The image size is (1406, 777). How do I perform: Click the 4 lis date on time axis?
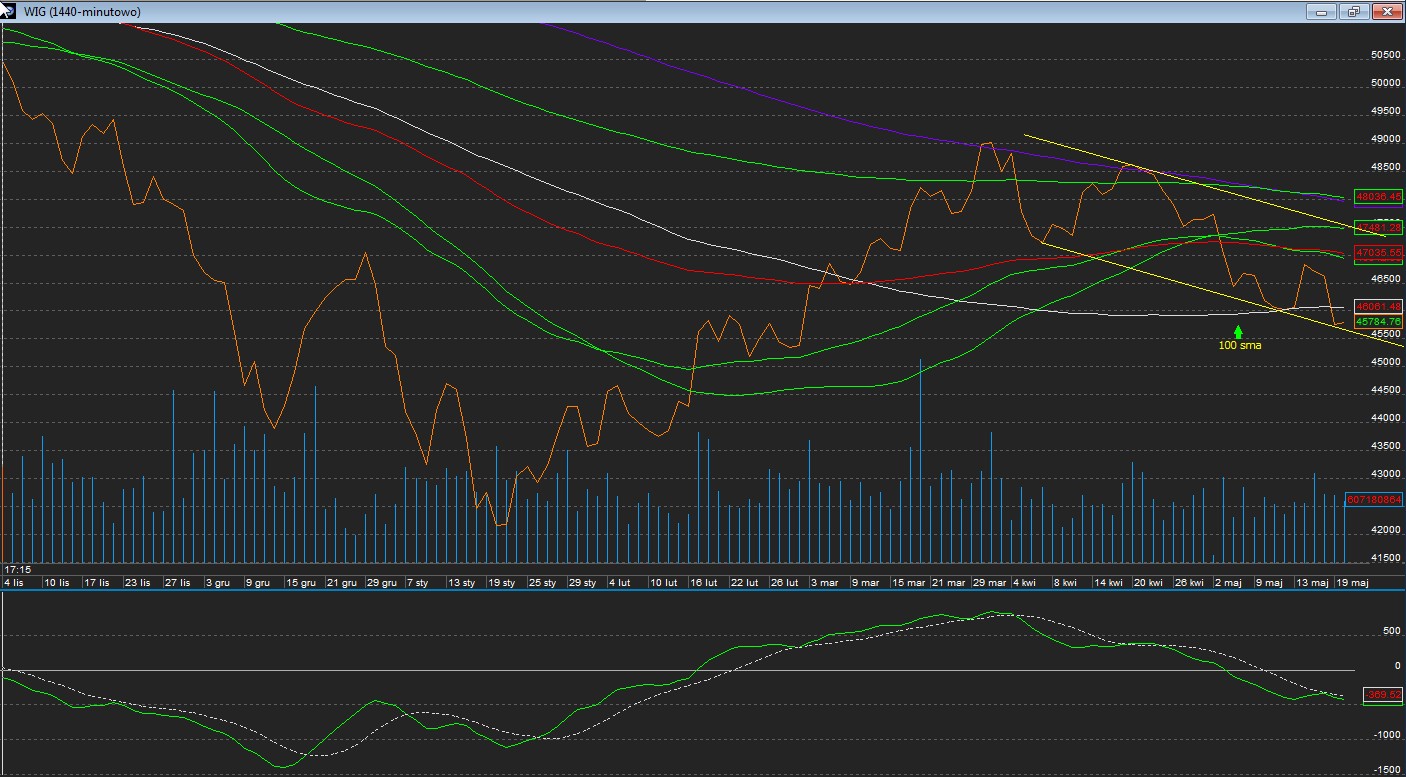[16, 581]
